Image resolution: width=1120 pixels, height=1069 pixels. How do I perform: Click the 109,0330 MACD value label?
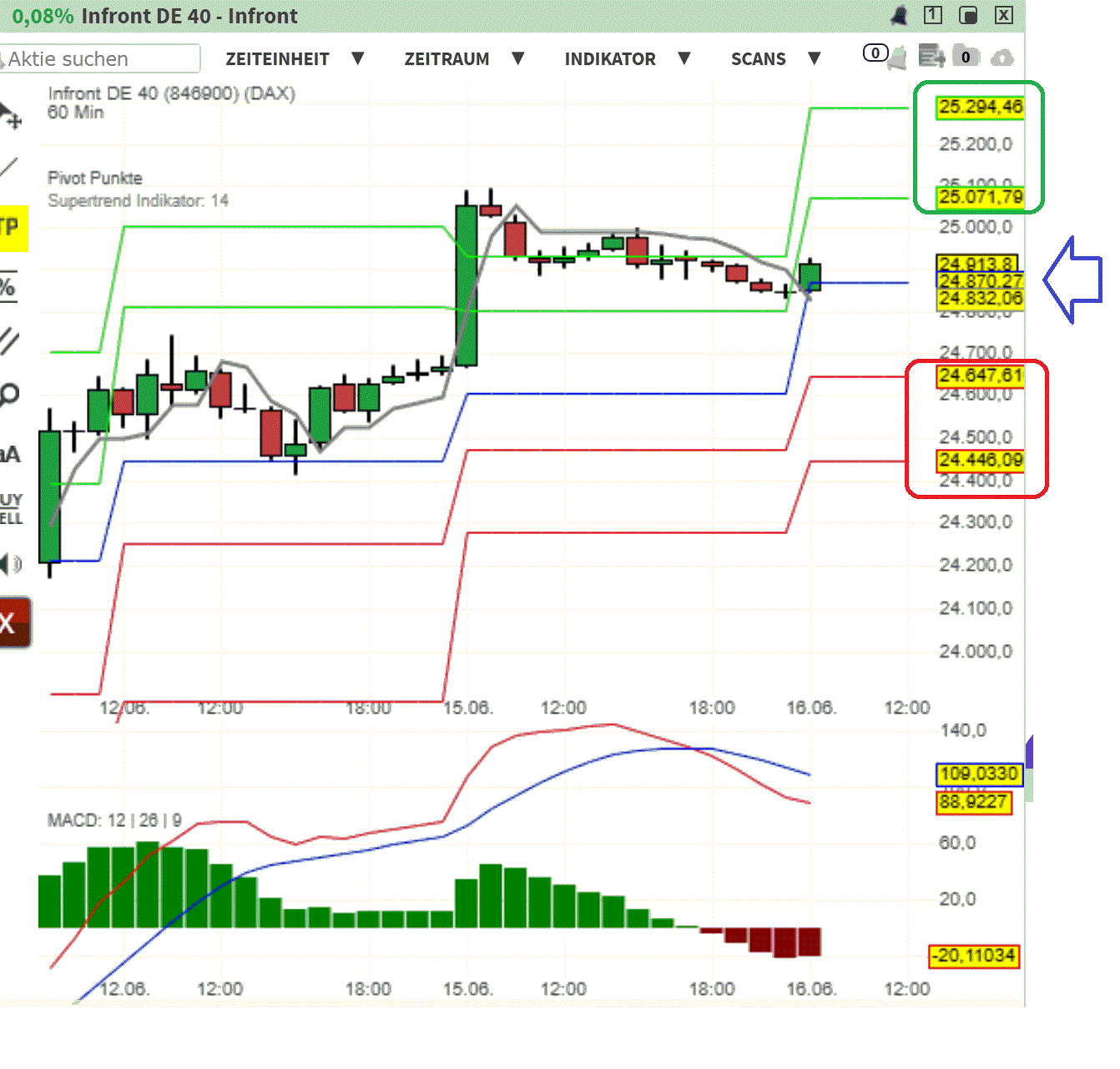click(978, 774)
